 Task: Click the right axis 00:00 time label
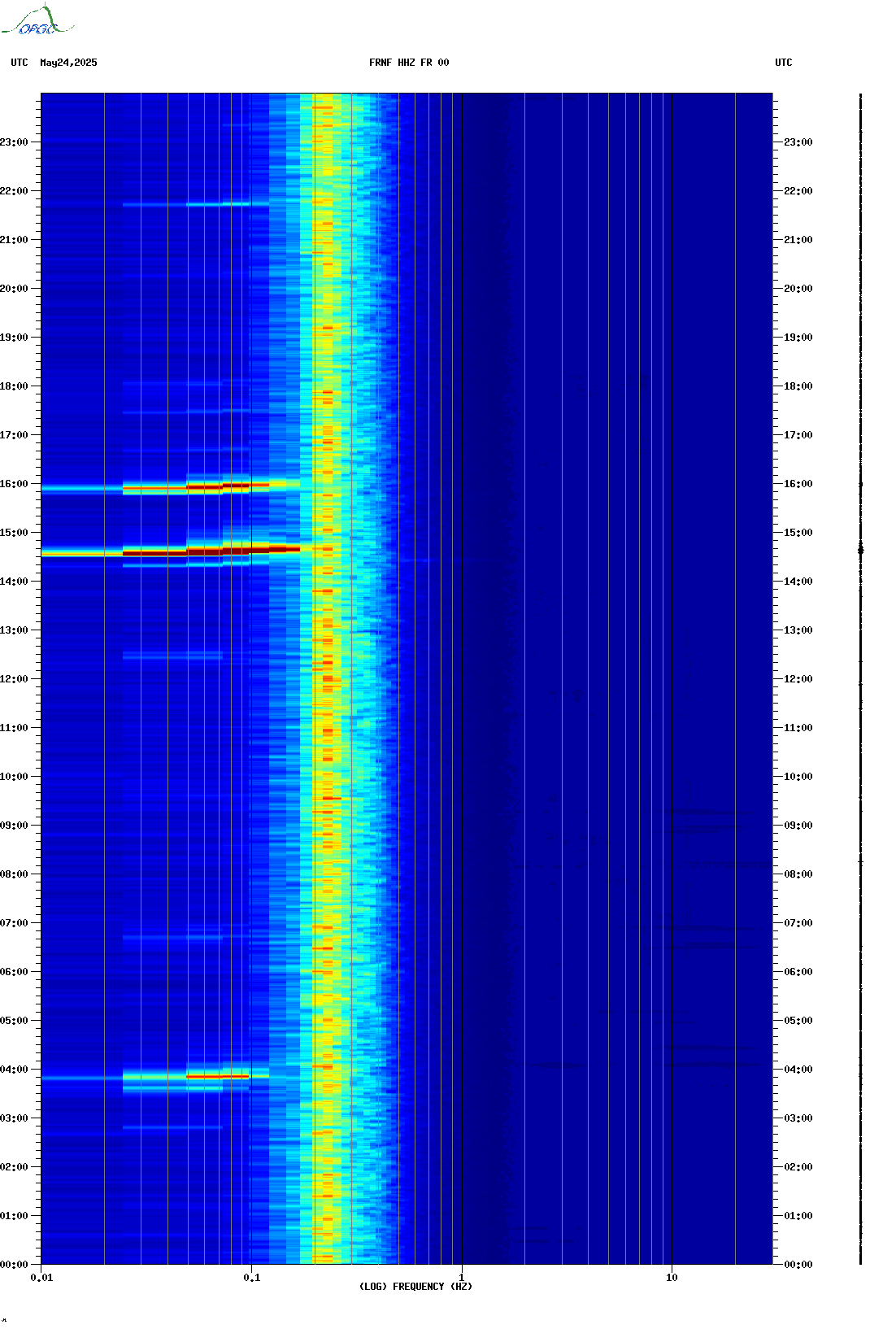tap(798, 1265)
